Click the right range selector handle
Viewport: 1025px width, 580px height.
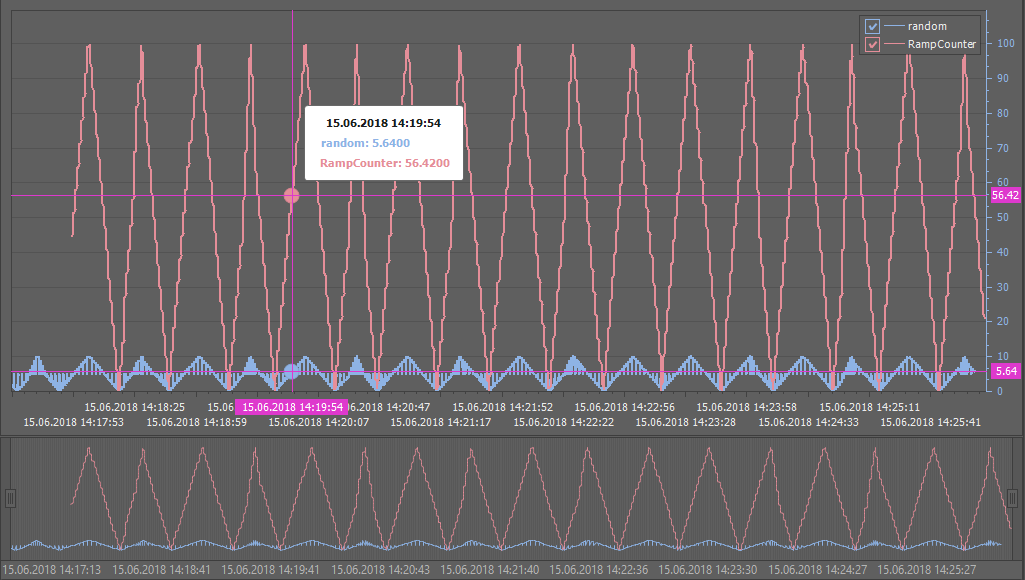point(1014,497)
